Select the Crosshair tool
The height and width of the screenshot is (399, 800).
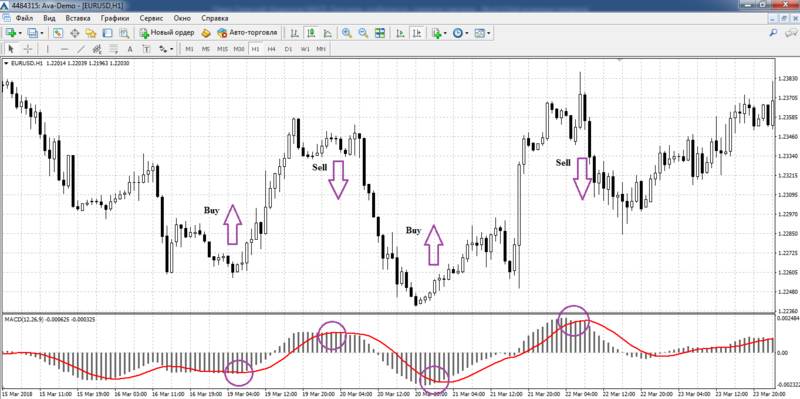coord(28,49)
